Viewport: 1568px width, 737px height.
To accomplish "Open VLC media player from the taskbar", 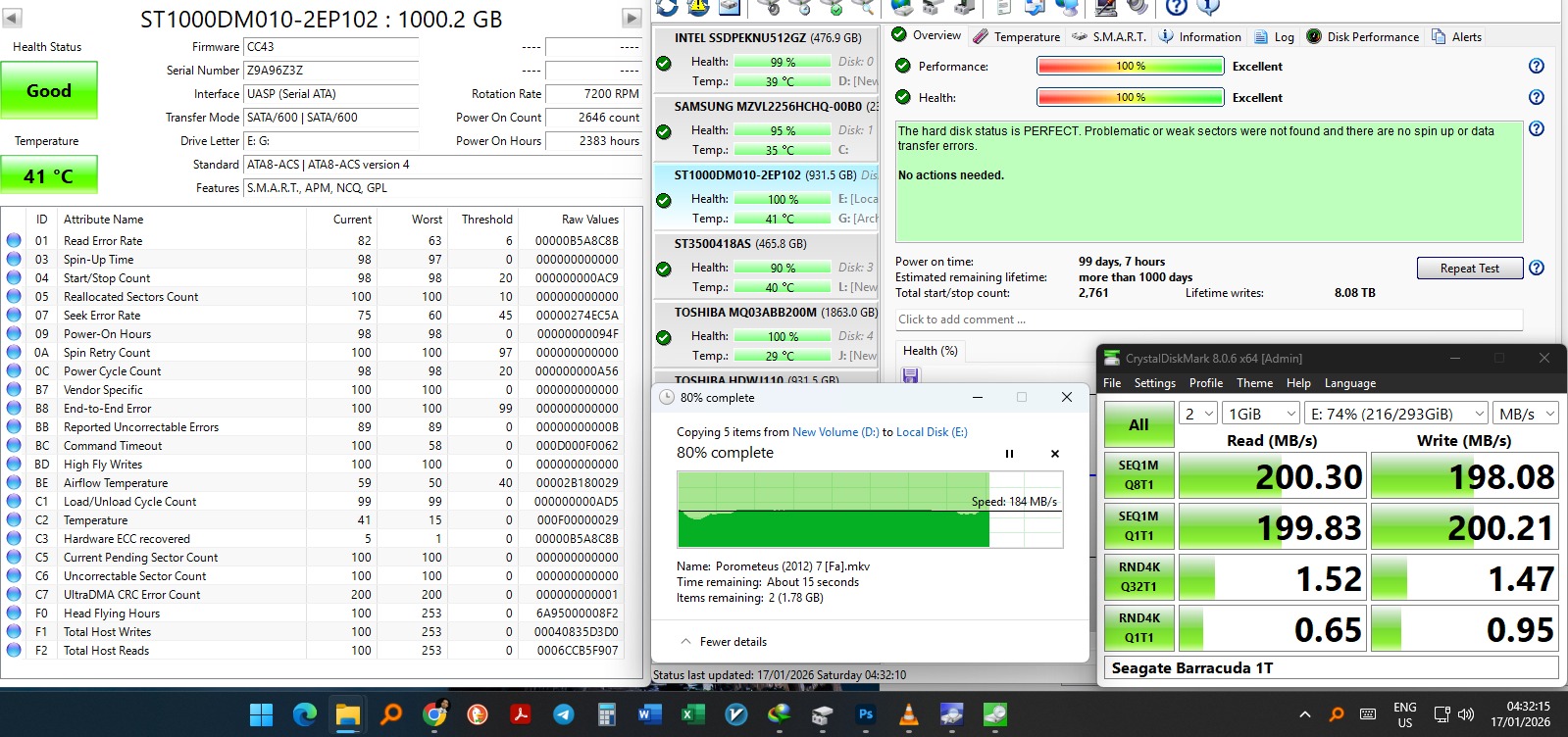I will [909, 714].
